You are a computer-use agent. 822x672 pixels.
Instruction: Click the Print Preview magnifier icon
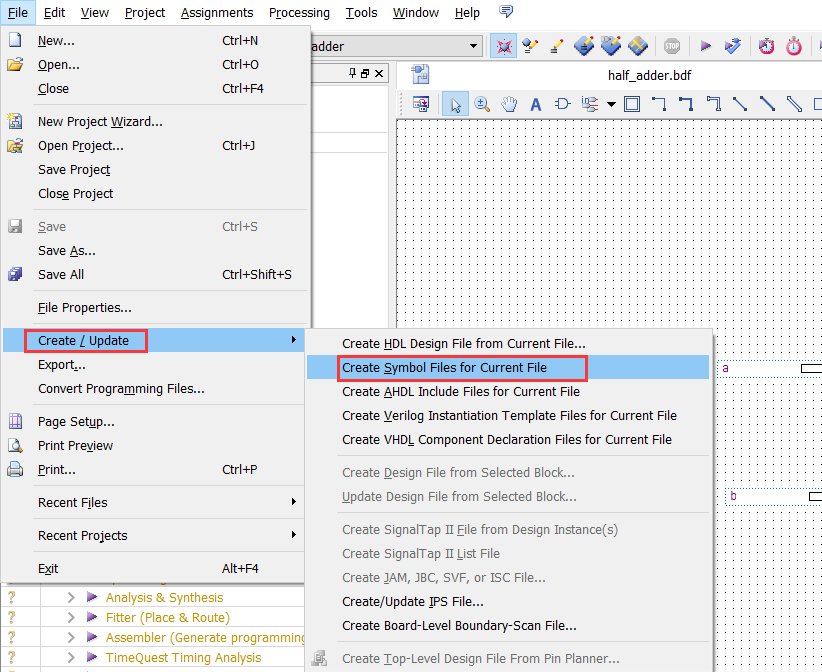15,446
